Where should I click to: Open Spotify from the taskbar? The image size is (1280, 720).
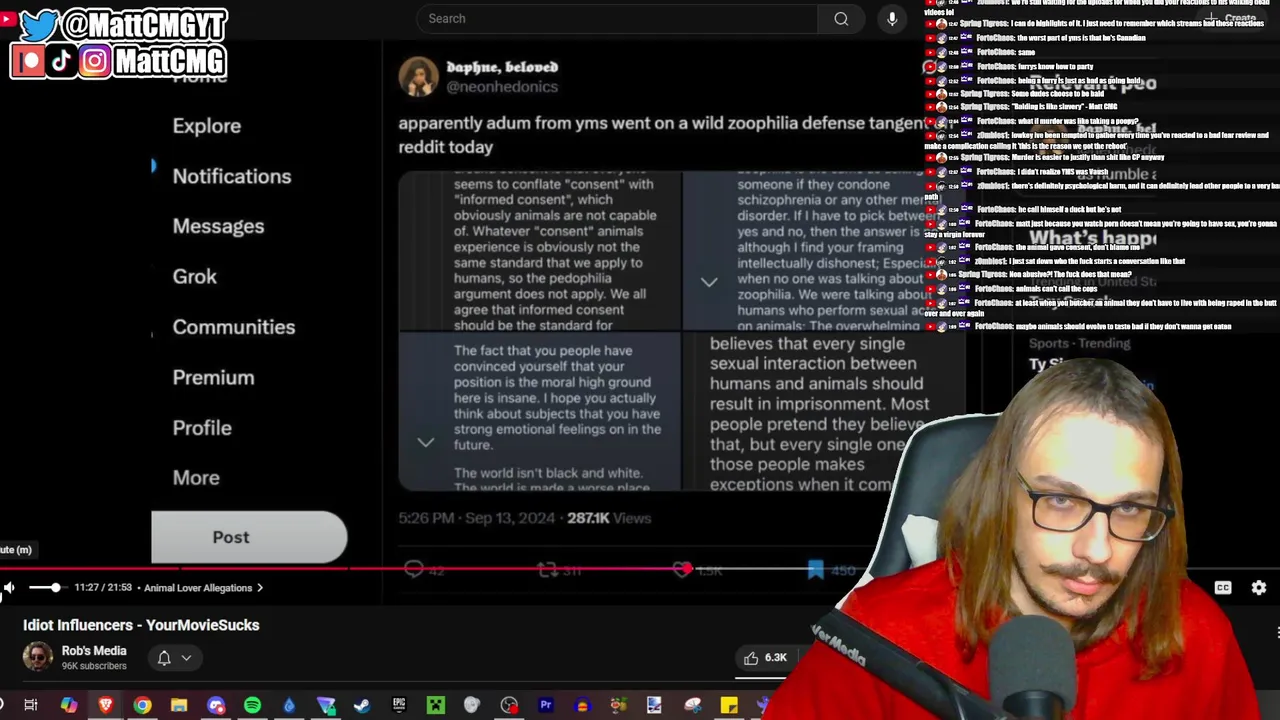[x=252, y=706]
